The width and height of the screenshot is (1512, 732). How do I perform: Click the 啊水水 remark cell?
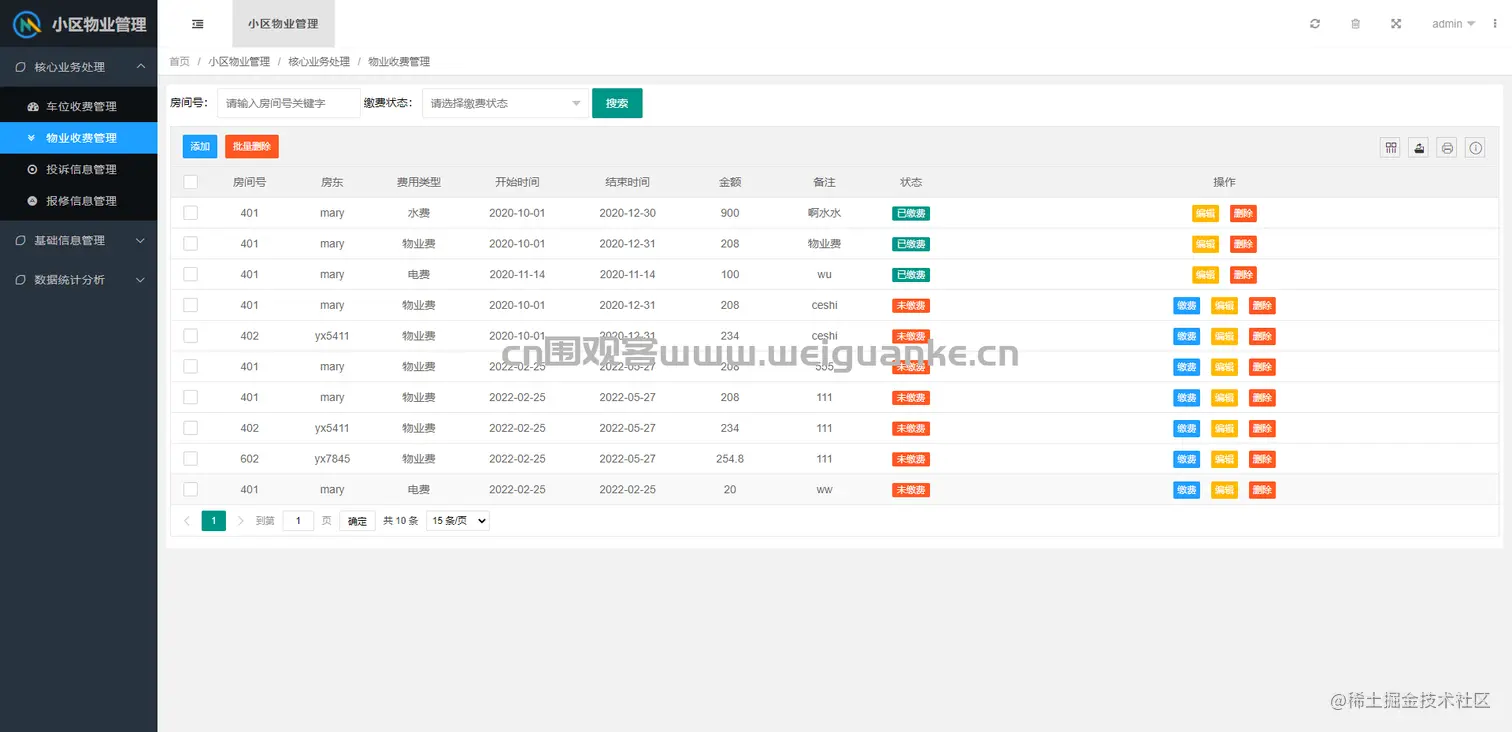(x=824, y=213)
